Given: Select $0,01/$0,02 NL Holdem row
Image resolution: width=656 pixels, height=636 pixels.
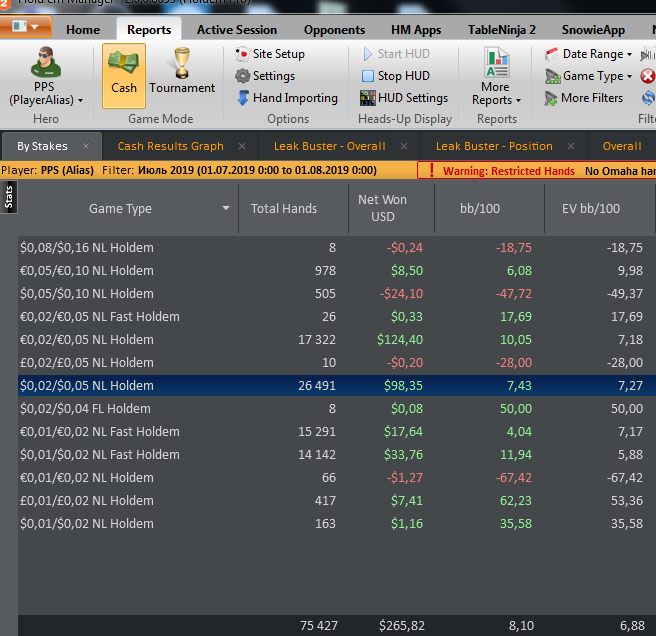Looking at the screenshot, I should coord(337,523).
